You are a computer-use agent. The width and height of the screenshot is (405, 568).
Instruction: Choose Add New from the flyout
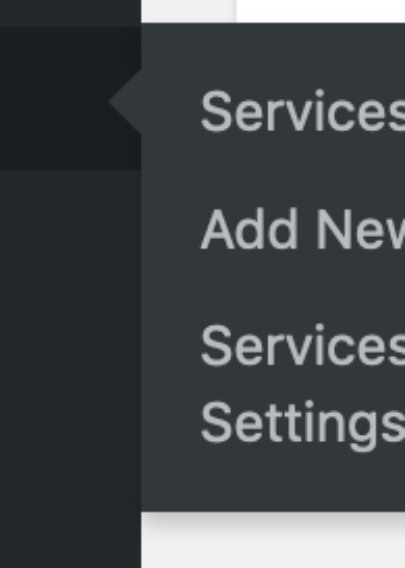pyautogui.click(x=303, y=229)
